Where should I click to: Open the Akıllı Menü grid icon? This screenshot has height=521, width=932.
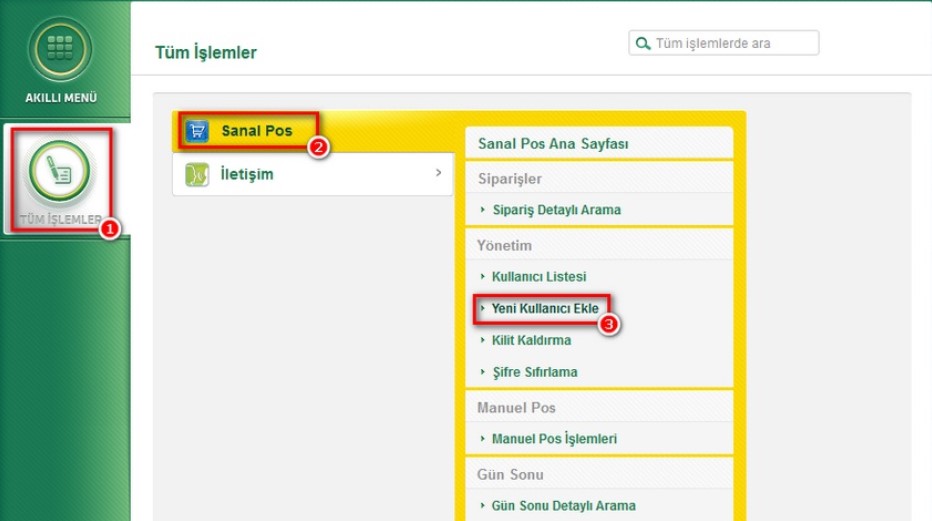point(60,49)
